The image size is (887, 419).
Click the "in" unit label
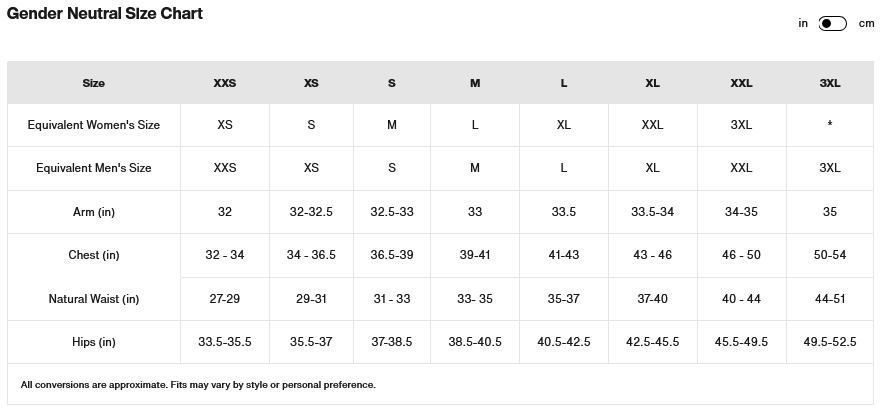(803, 24)
